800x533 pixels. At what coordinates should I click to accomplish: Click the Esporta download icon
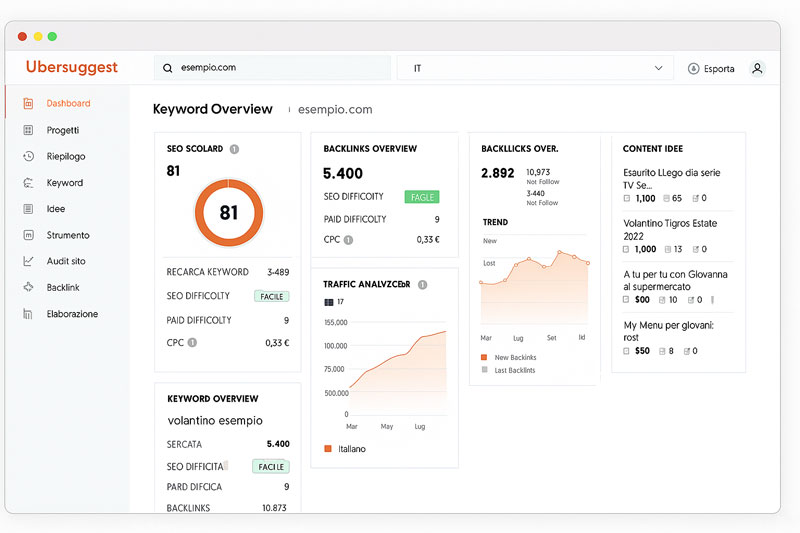click(x=693, y=68)
